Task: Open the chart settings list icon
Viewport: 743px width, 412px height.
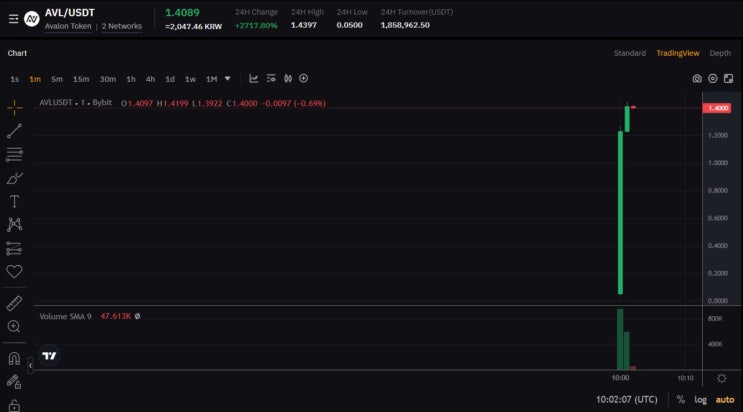Action: click(271, 79)
